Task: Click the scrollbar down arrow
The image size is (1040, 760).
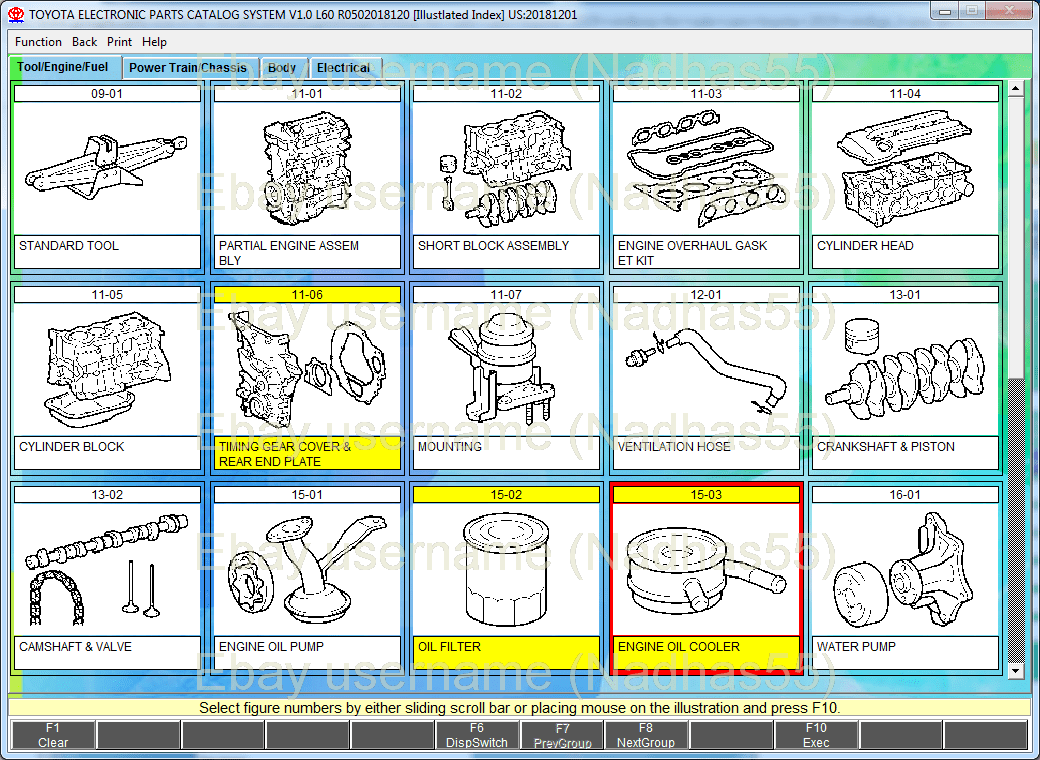Action: pyautogui.click(x=1016, y=670)
